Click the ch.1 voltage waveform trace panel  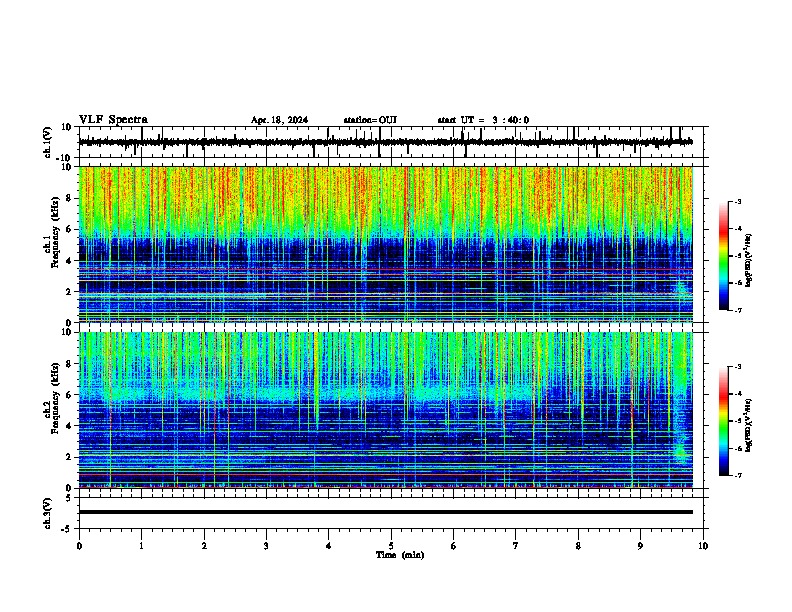point(391,142)
